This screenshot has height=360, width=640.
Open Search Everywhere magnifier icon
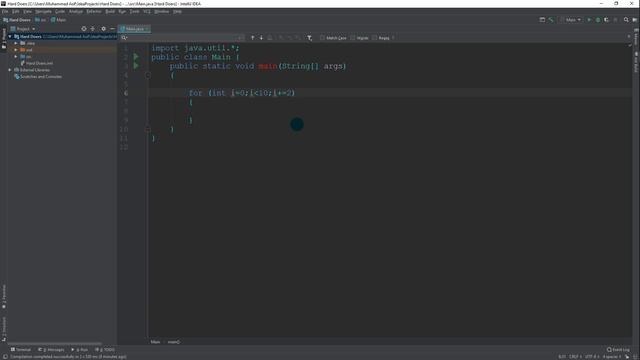[x=626, y=20]
